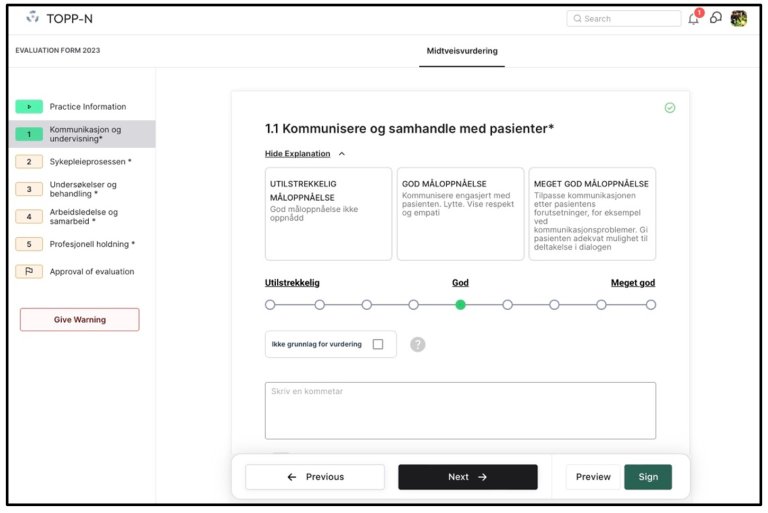
Task: Open section 2 Sykepleieprosessen
Action: point(91,161)
